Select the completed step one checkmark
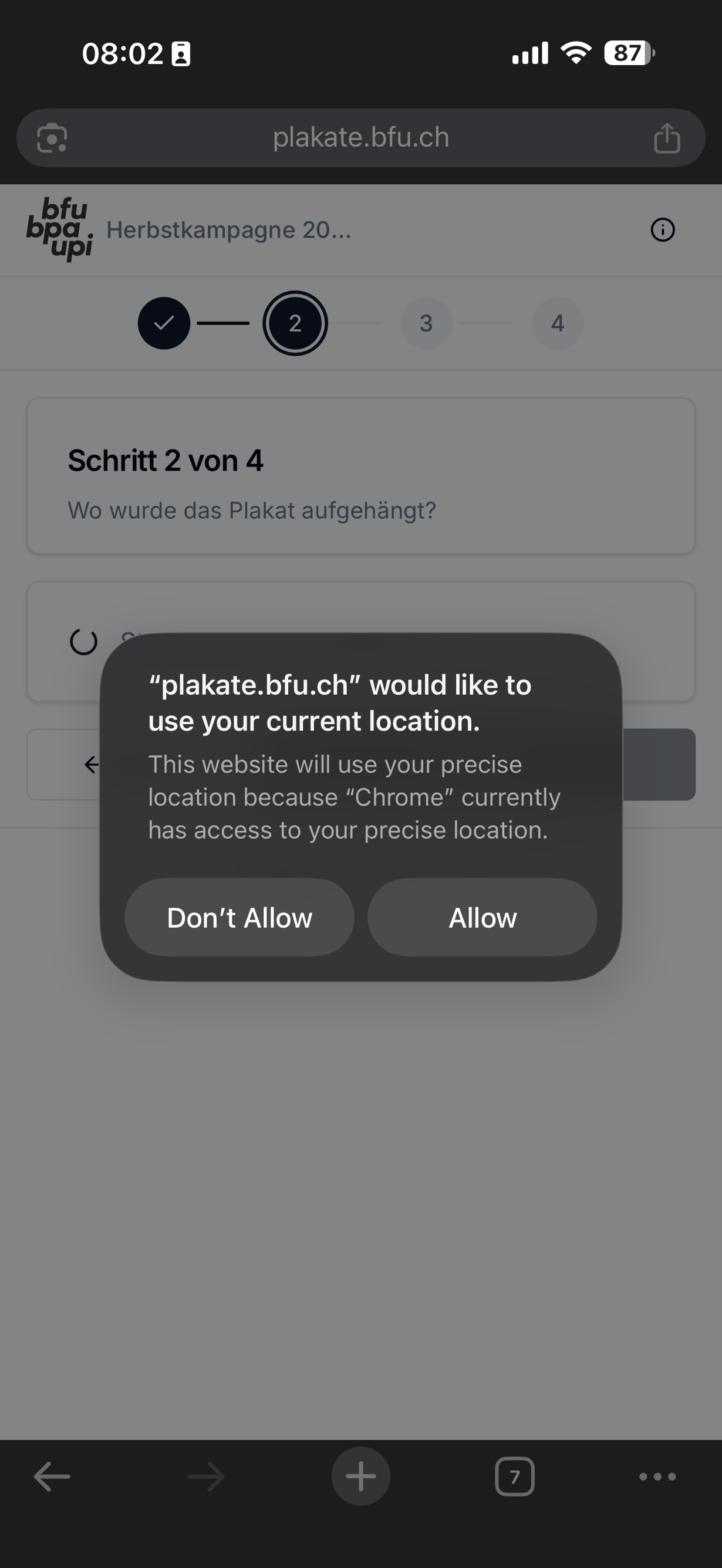This screenshot has height=1568, width=722. tap(164, 323)
